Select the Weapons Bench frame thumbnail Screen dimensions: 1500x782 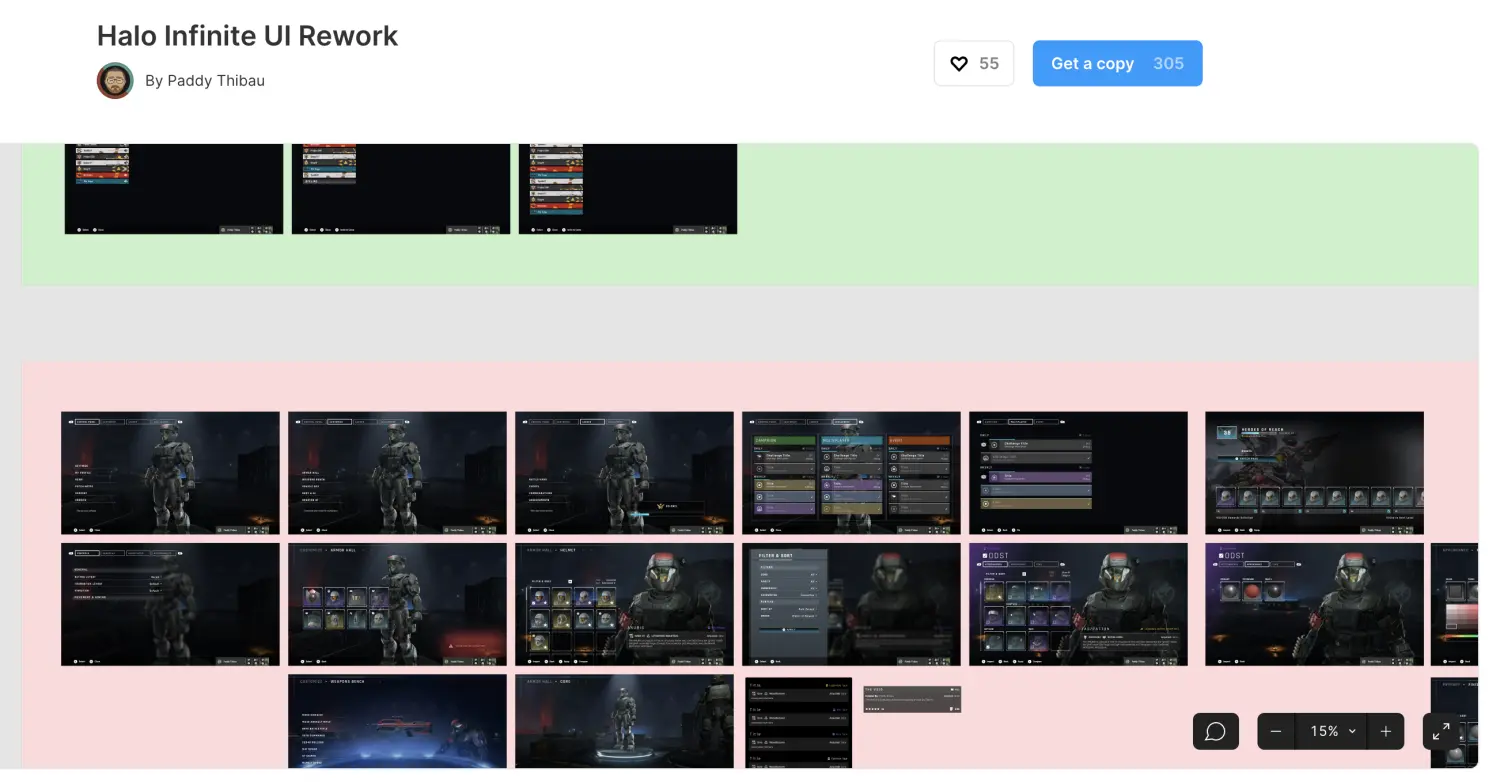[x=397, y=721]
